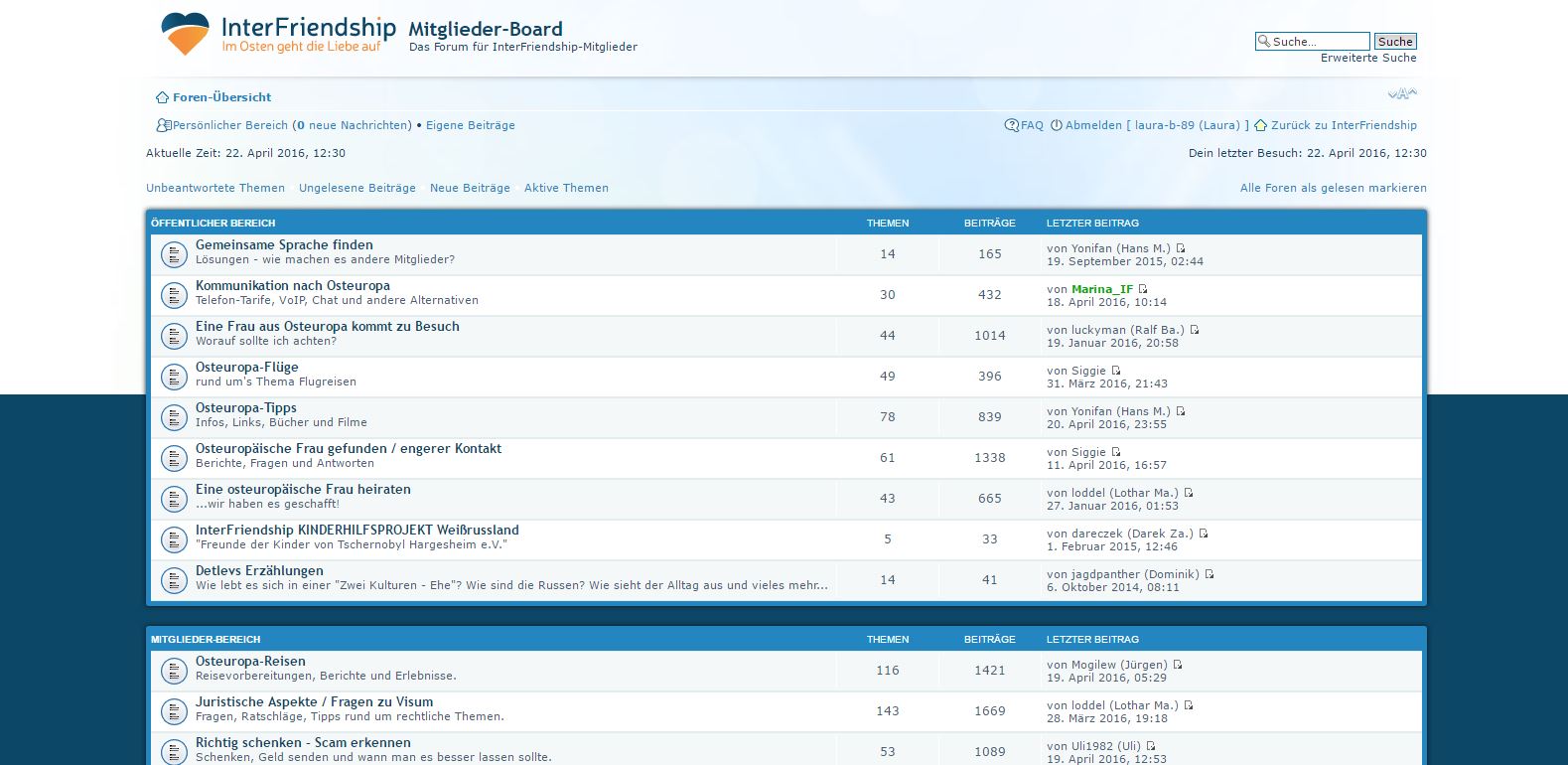Go back via Zurück zu InterFriendship

(1344, 125)
